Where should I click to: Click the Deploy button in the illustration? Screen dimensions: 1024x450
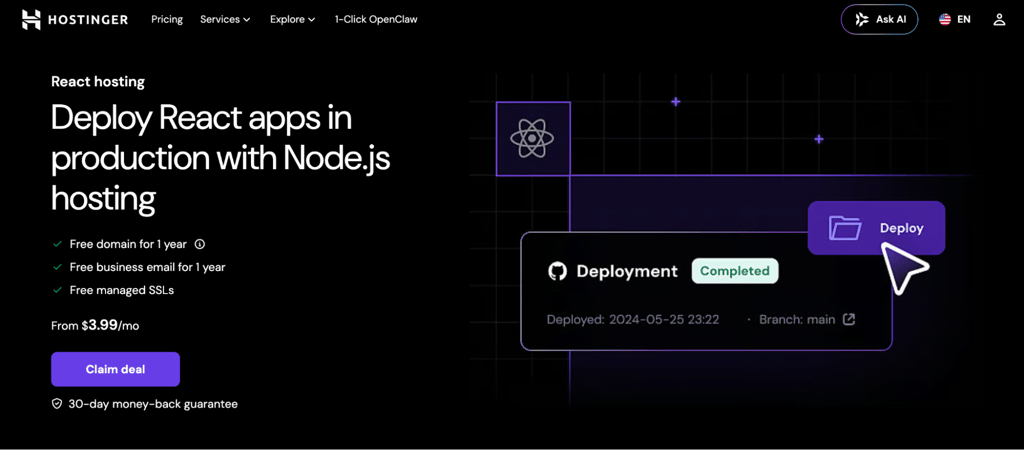(876, 228)
